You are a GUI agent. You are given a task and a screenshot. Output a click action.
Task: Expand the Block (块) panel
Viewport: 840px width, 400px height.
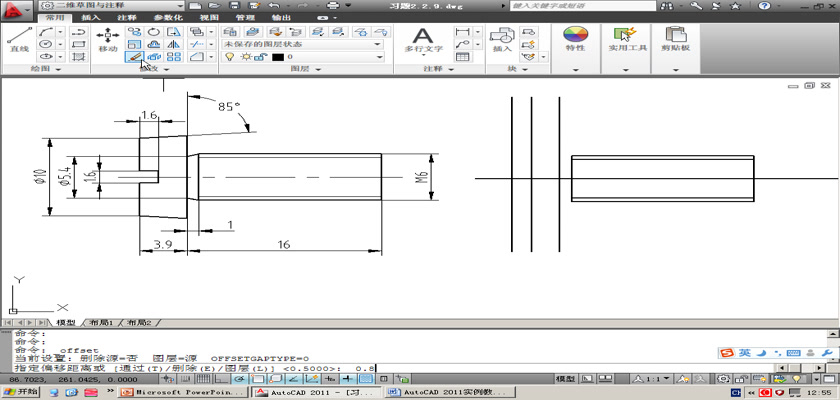click(x=518, y=69)
